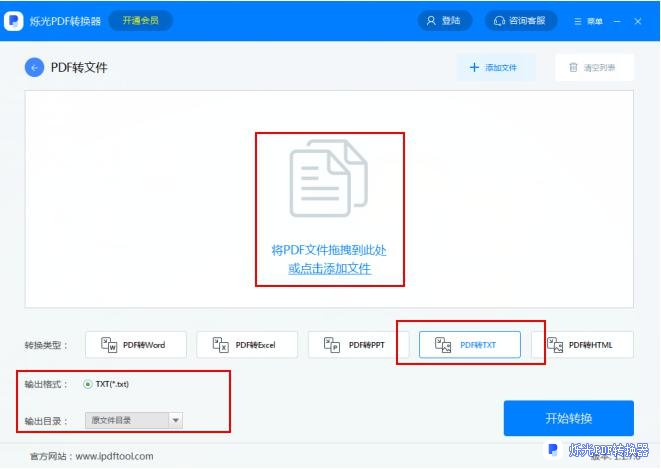This screenshot has width=661, height=469.
Task: Click the document drop-zone icon
Action: (x=328, y=179)
